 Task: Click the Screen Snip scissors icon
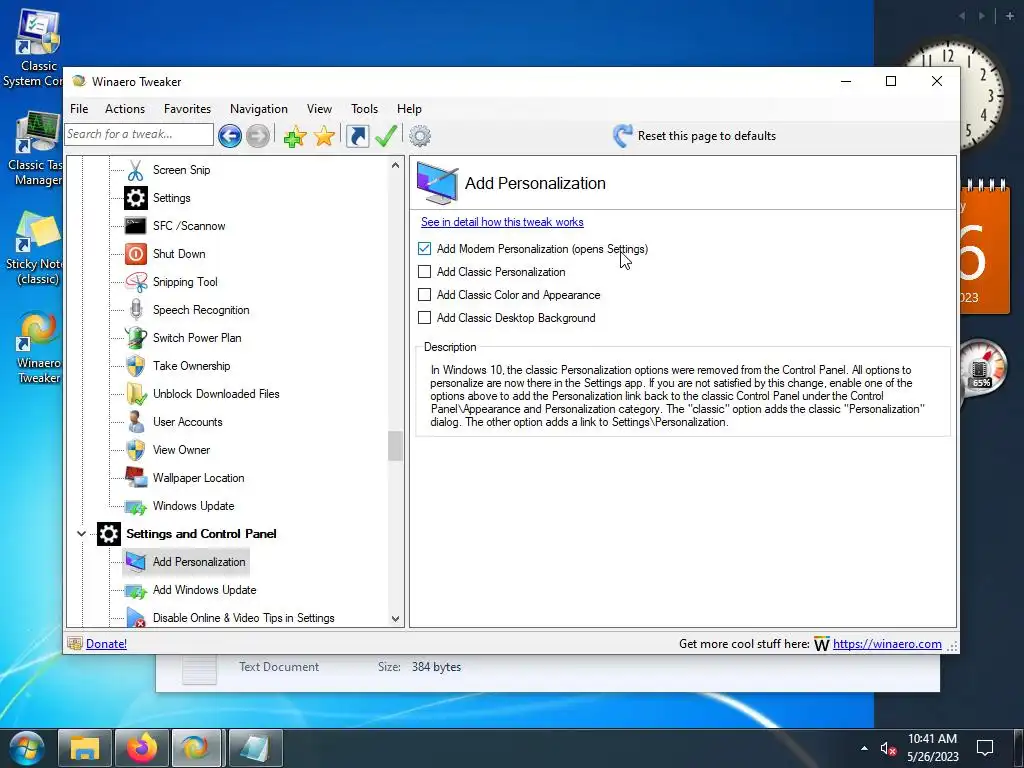(135, 170)
